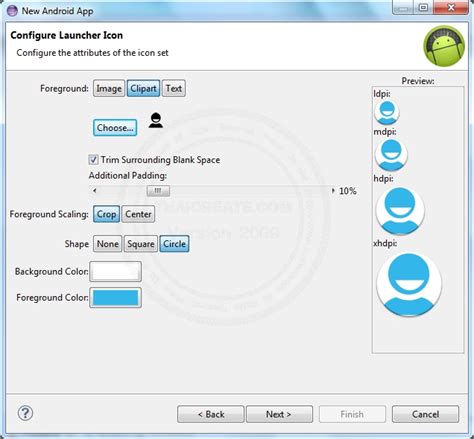Screen dimensions: 474x439
Task: Click the mdpi preview icon
Action: tap(391, 155)
